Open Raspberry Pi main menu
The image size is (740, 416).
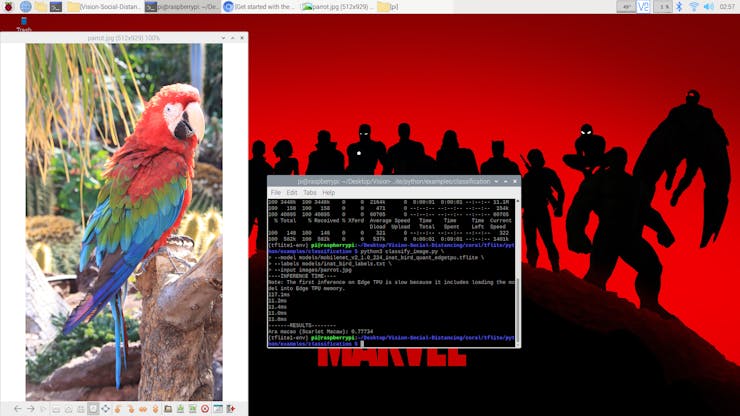coord(8,7)
